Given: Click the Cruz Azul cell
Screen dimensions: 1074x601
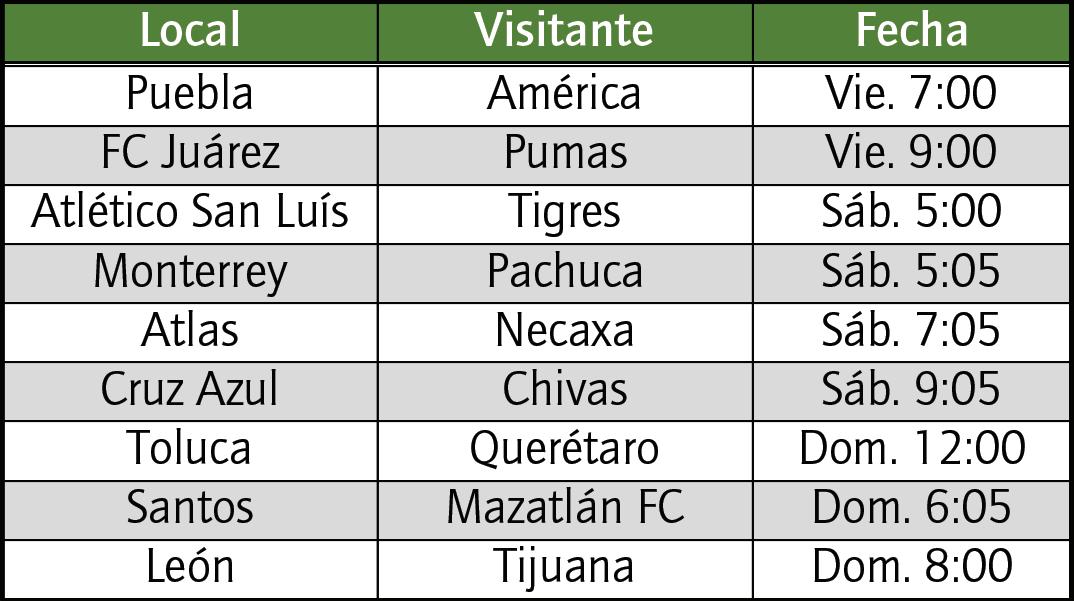Looking at the screenshot, I should [190, 391].
